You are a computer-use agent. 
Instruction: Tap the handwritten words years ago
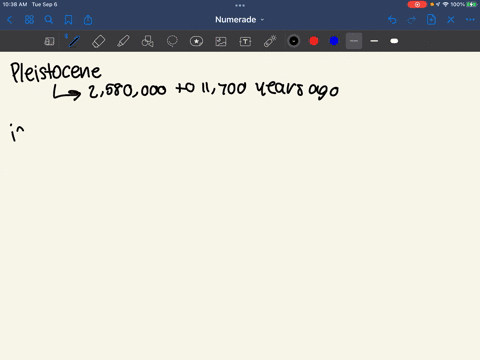297,89
